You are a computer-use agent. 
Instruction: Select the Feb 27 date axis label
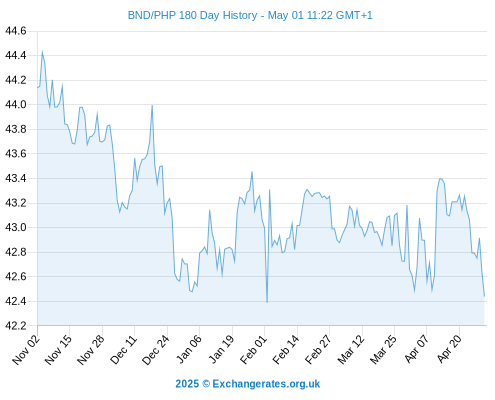[318, 349]
